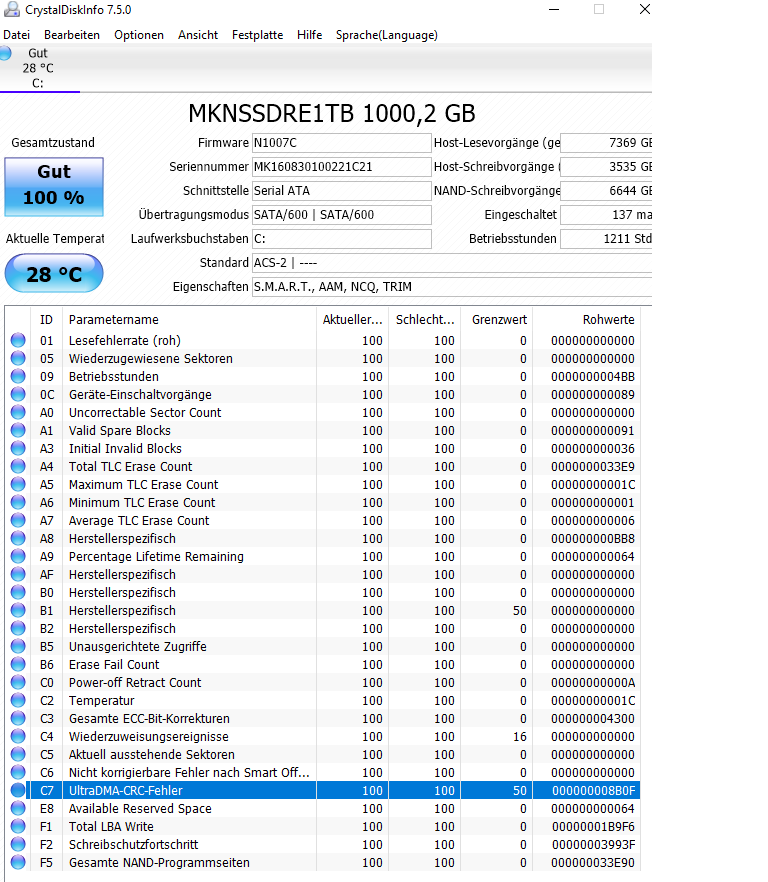Click the Host-Lesevorgänge value 7369
The image size is (768, 882).
click(607, 143)
